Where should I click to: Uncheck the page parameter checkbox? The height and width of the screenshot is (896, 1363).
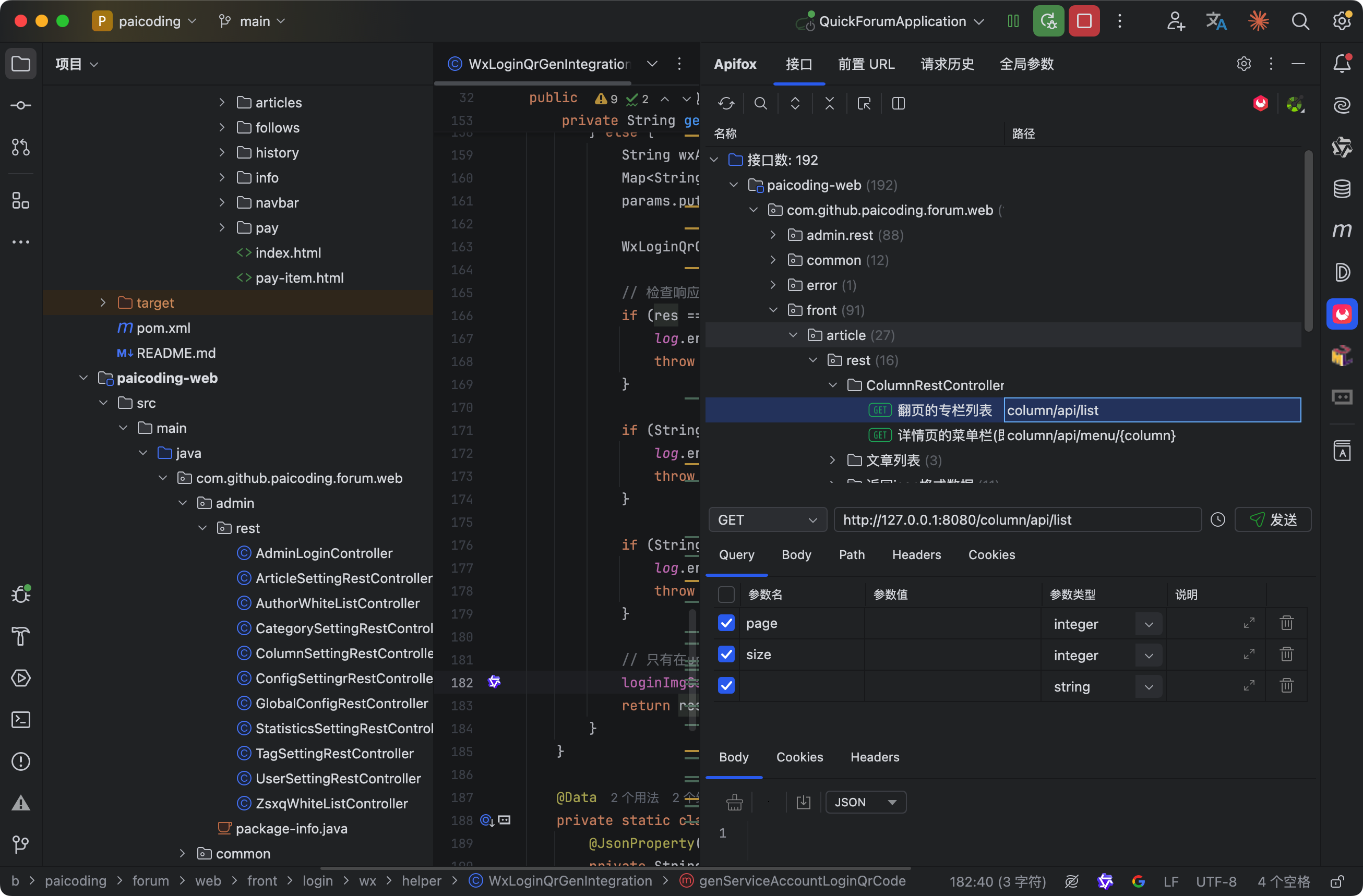726,623
